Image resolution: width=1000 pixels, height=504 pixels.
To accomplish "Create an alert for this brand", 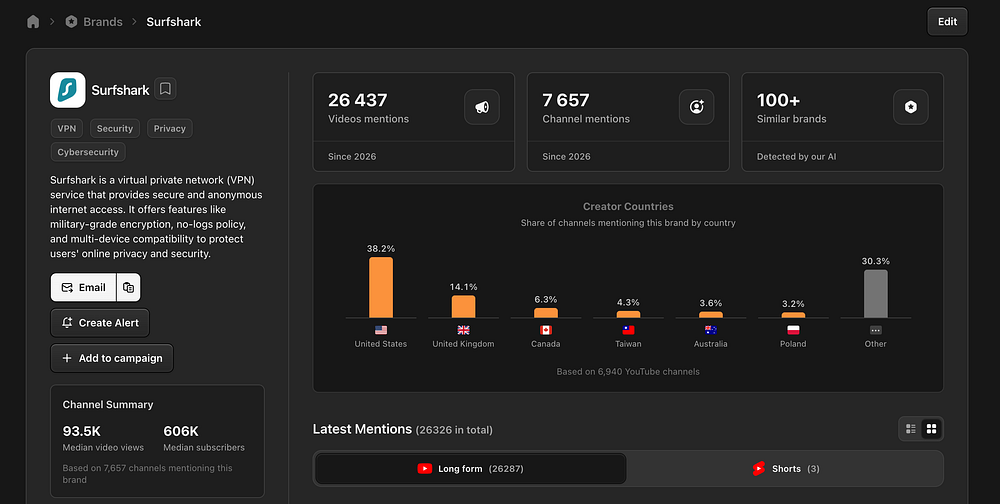I will [x=100, y=323].
